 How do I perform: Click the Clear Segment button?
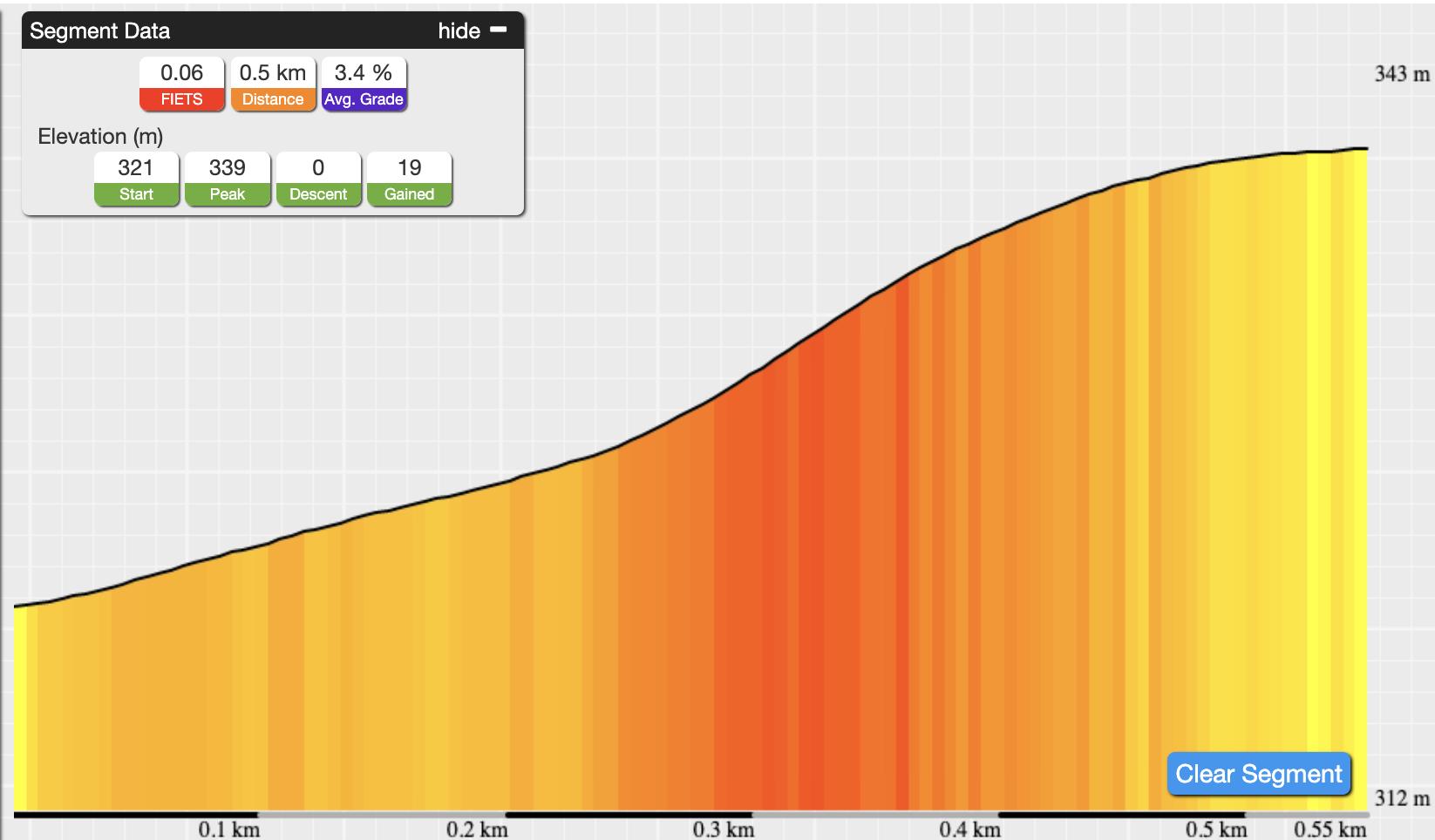[x=1259, y=774]
